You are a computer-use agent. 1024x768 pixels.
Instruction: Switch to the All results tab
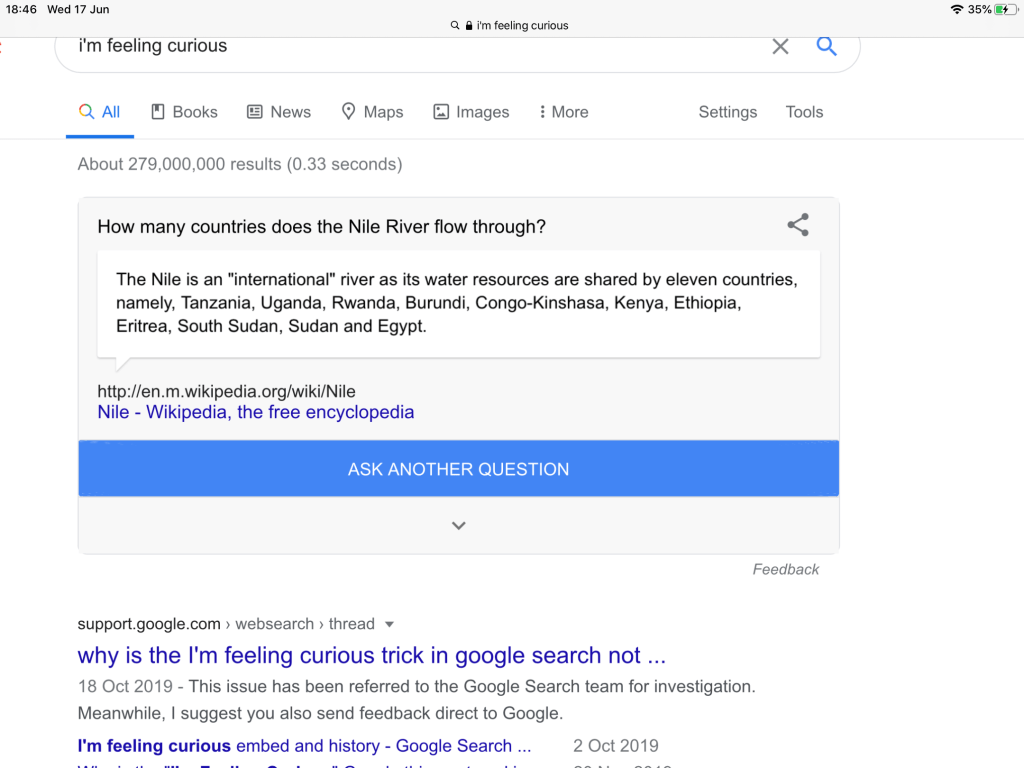pyautogui.click(x=100, y=112)
